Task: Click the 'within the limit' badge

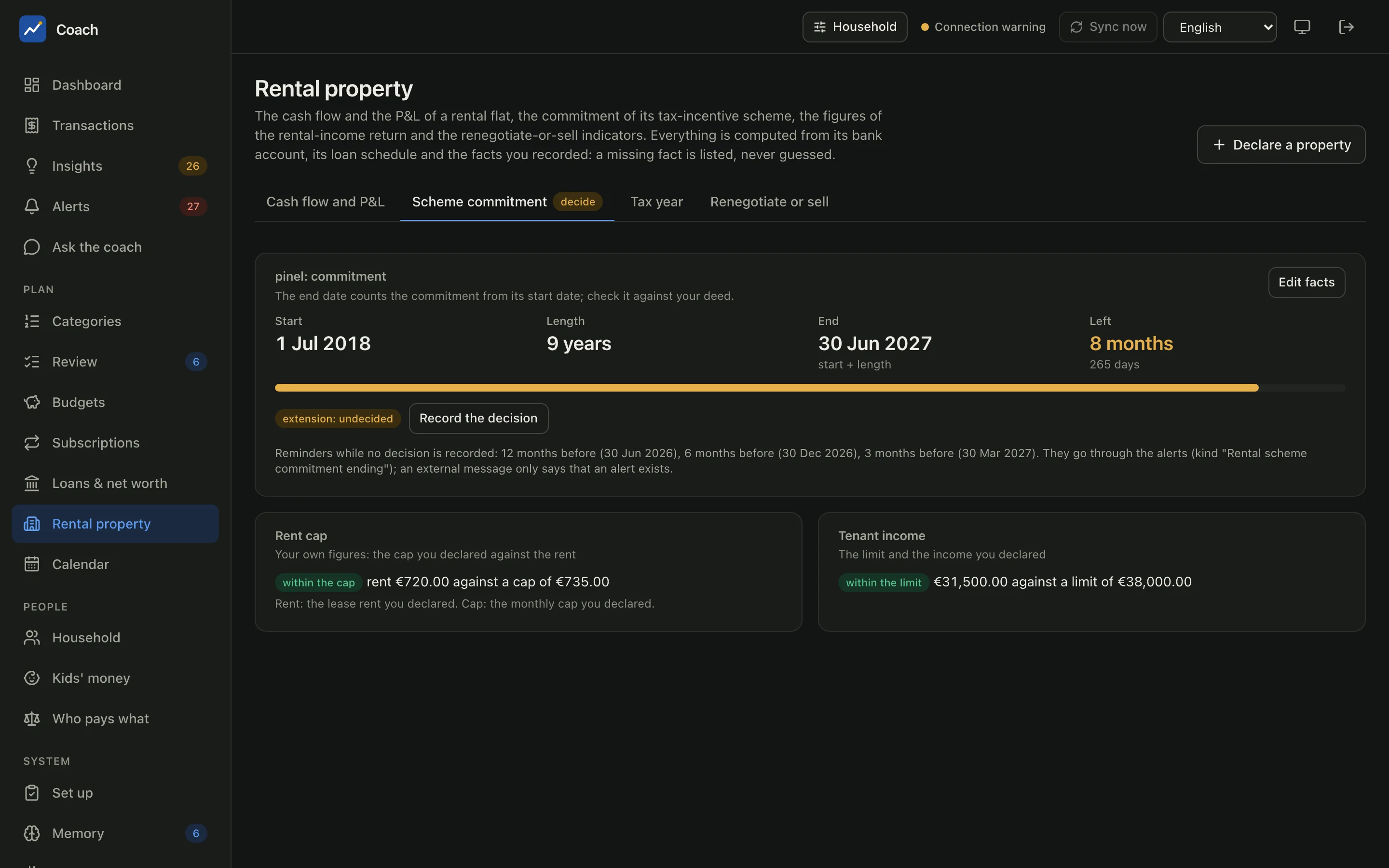Action: point(884,582)
